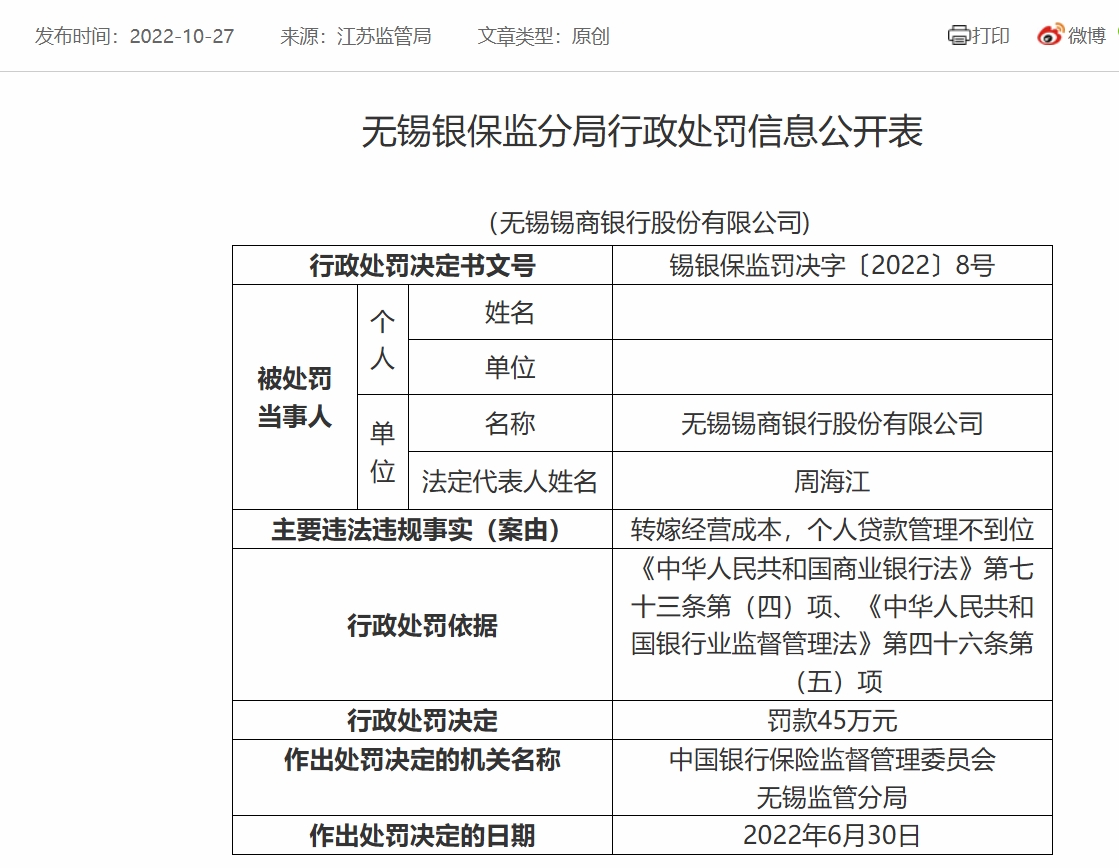This screenshot has height=868, width=1119.
Task: Click the 作出处罚决定的日期 header cell
Action: click(422, 835)
